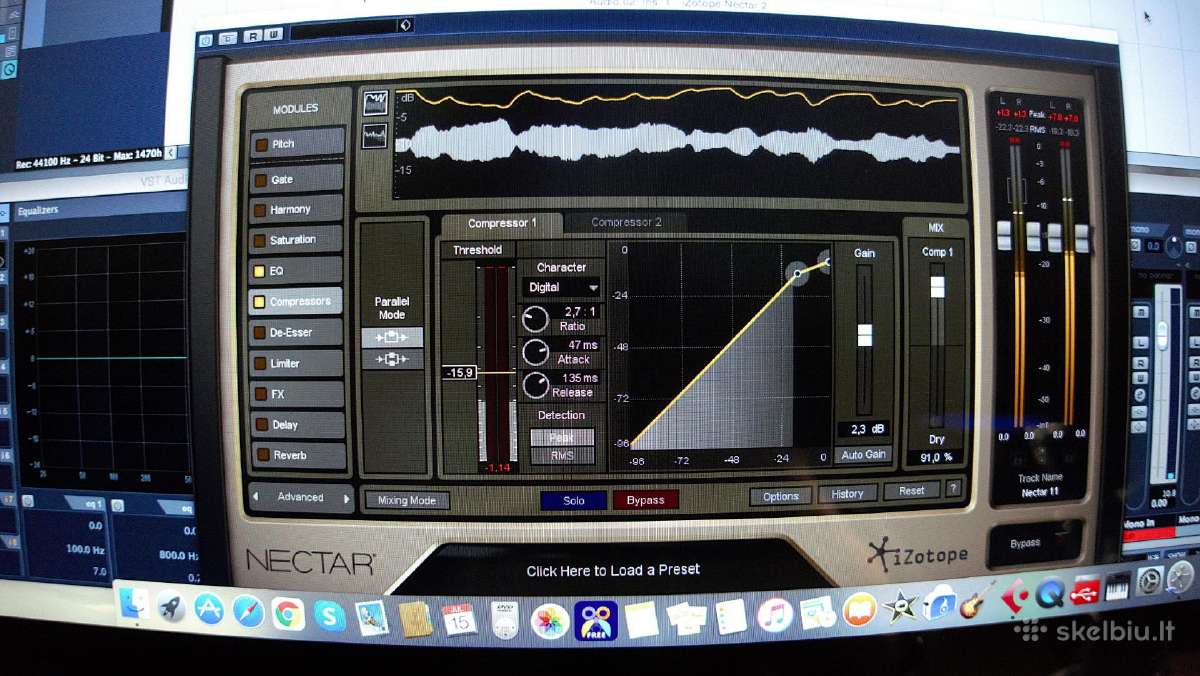Enable the R read automation button

(x=253, y=36)
